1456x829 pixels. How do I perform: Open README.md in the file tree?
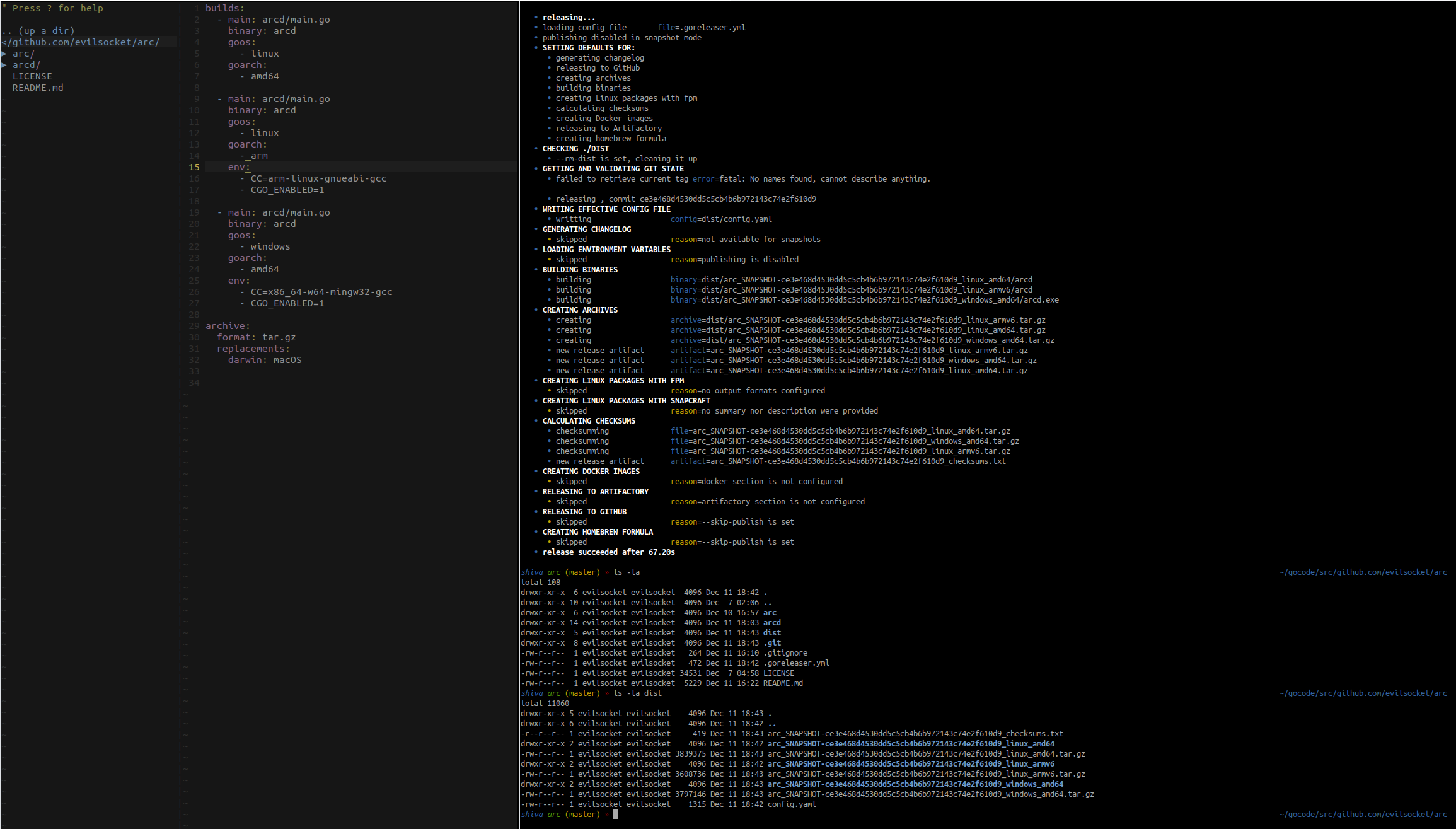38,88
